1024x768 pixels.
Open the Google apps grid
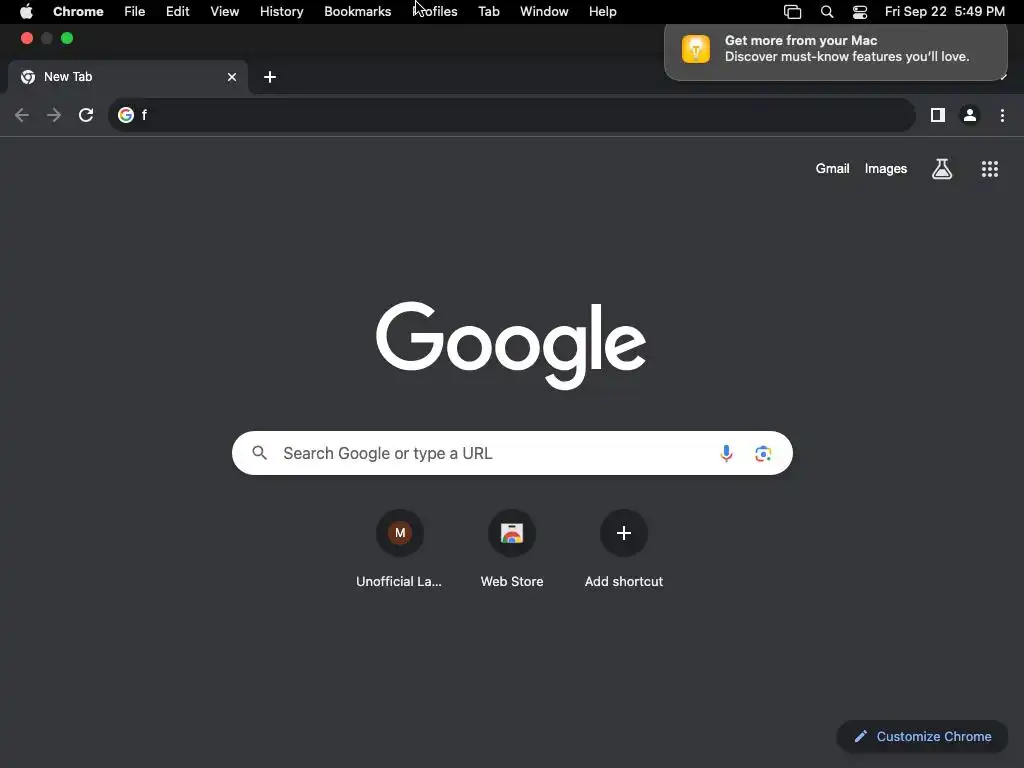(x=990, y=169)
